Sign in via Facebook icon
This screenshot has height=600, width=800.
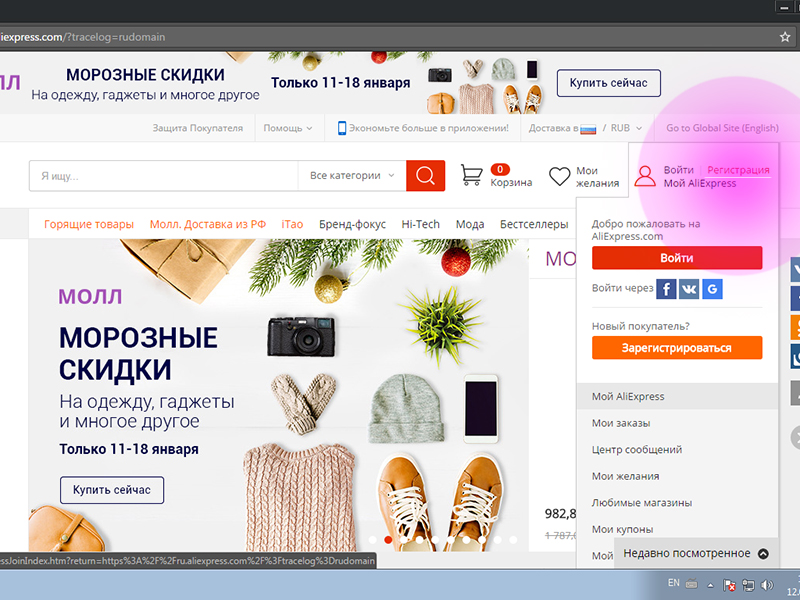[x=666, y=289]
